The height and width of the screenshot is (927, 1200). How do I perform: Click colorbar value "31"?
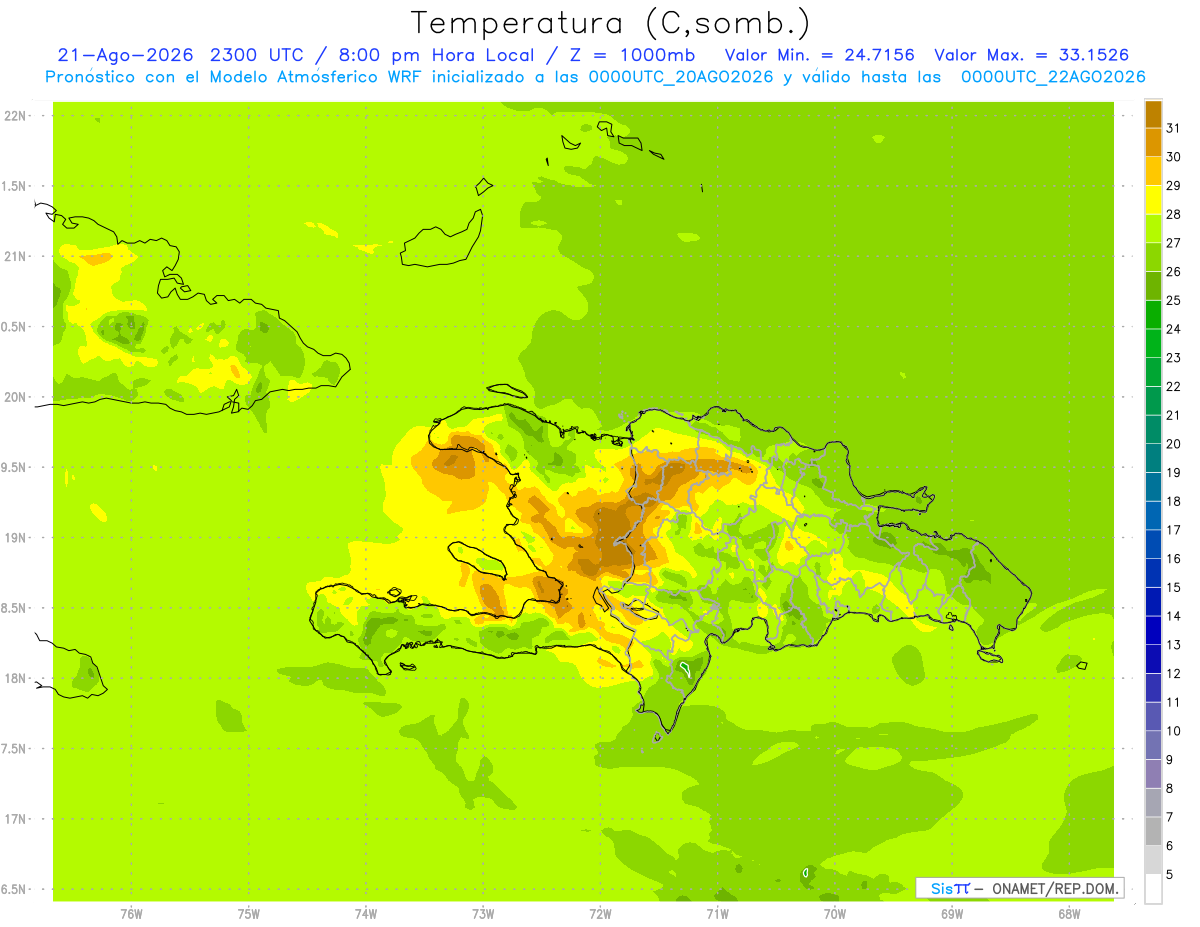pyautogui.click(x=1174, y=128)
